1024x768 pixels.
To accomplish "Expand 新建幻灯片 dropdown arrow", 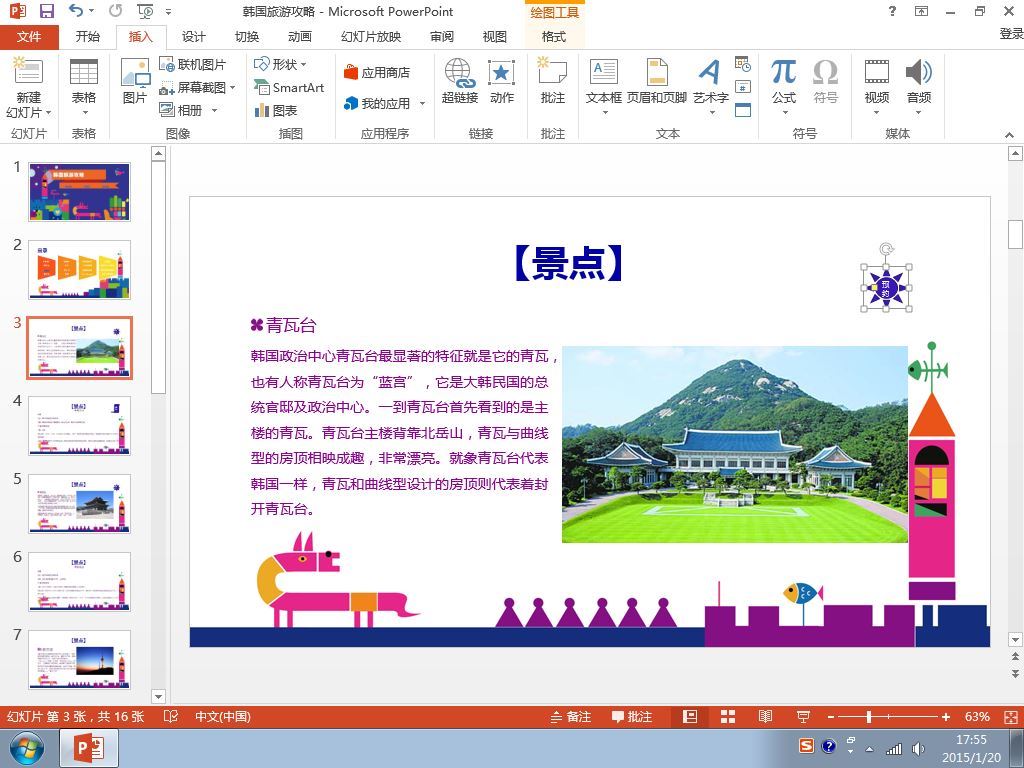I will click(x=48, y=113).
